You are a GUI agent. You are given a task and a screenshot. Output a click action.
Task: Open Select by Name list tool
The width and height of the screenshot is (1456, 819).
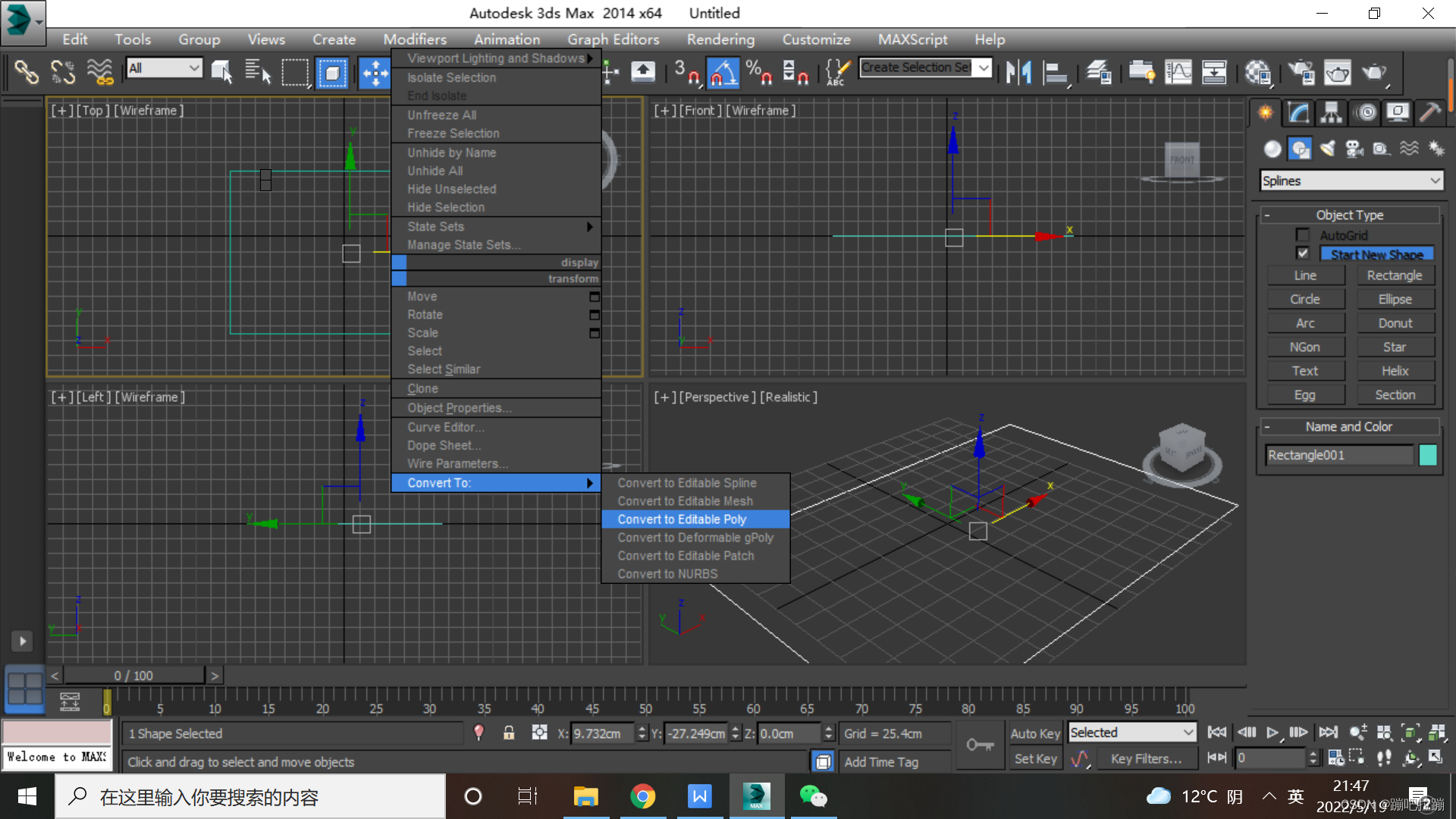tap(258, 72)
